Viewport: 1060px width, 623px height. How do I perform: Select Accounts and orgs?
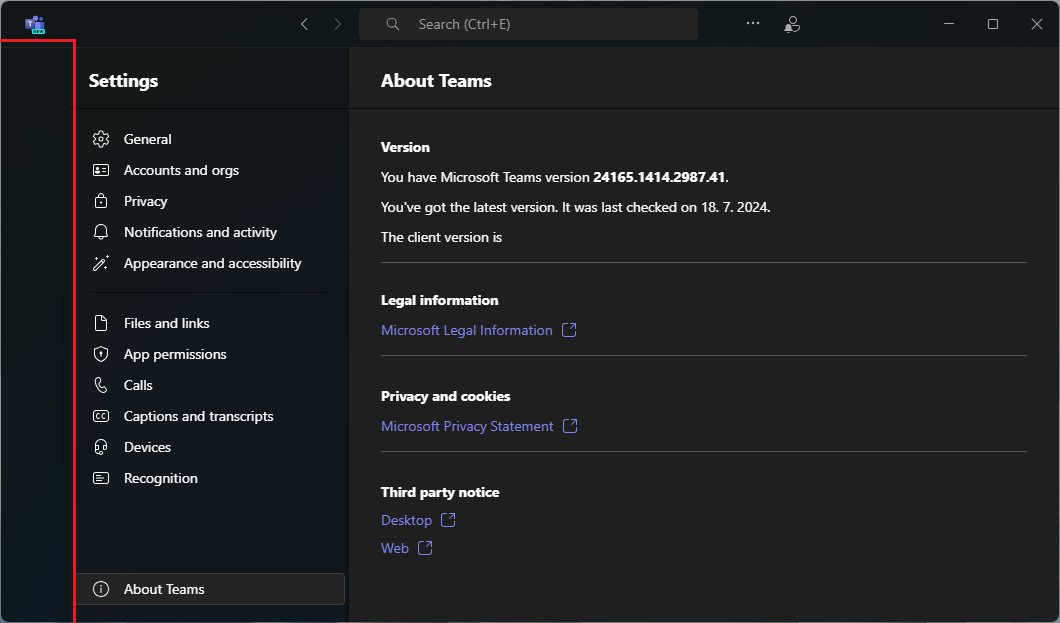click(181, 170)
